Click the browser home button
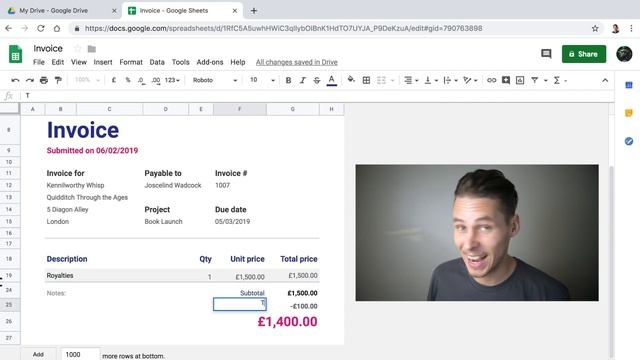Viewport: 640px width, 360px height. [57, 28]
